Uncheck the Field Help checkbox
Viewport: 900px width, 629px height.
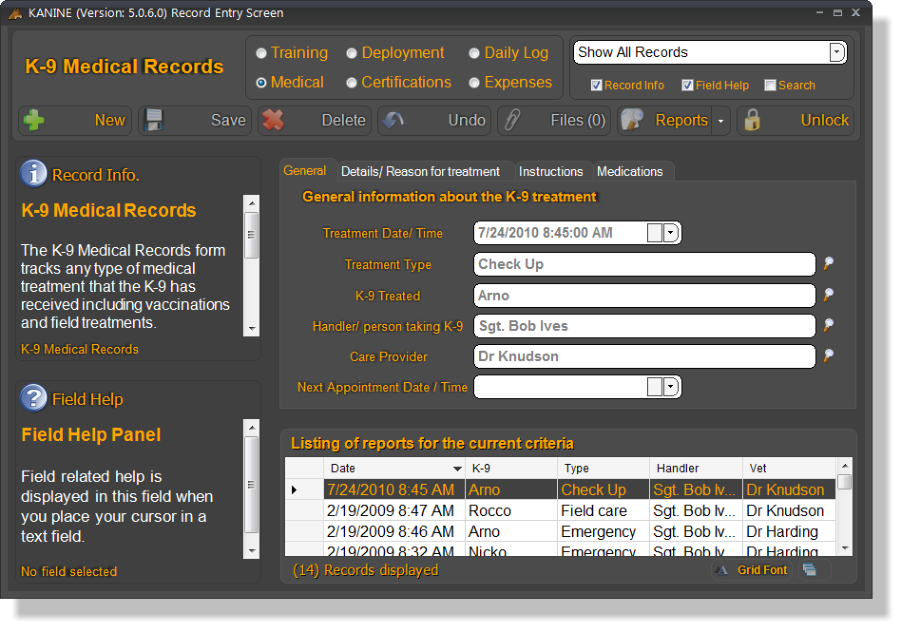687,85
